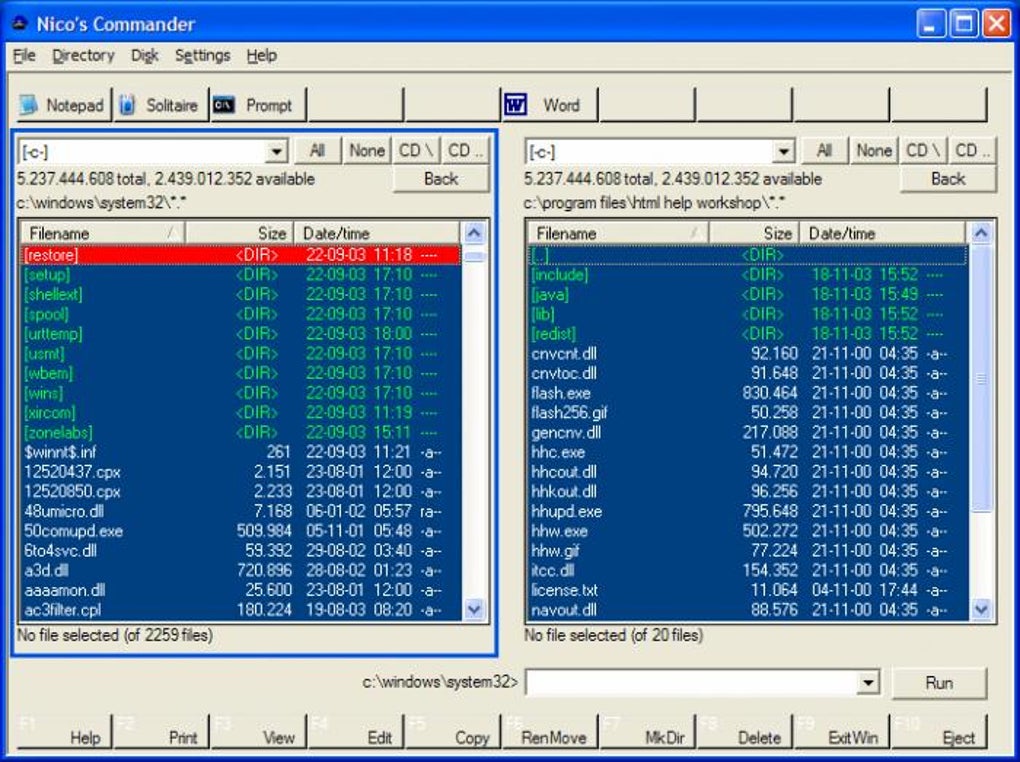Select file license.txt
The width and height of the screenshot is (1020, 762).
coord(748,590)
